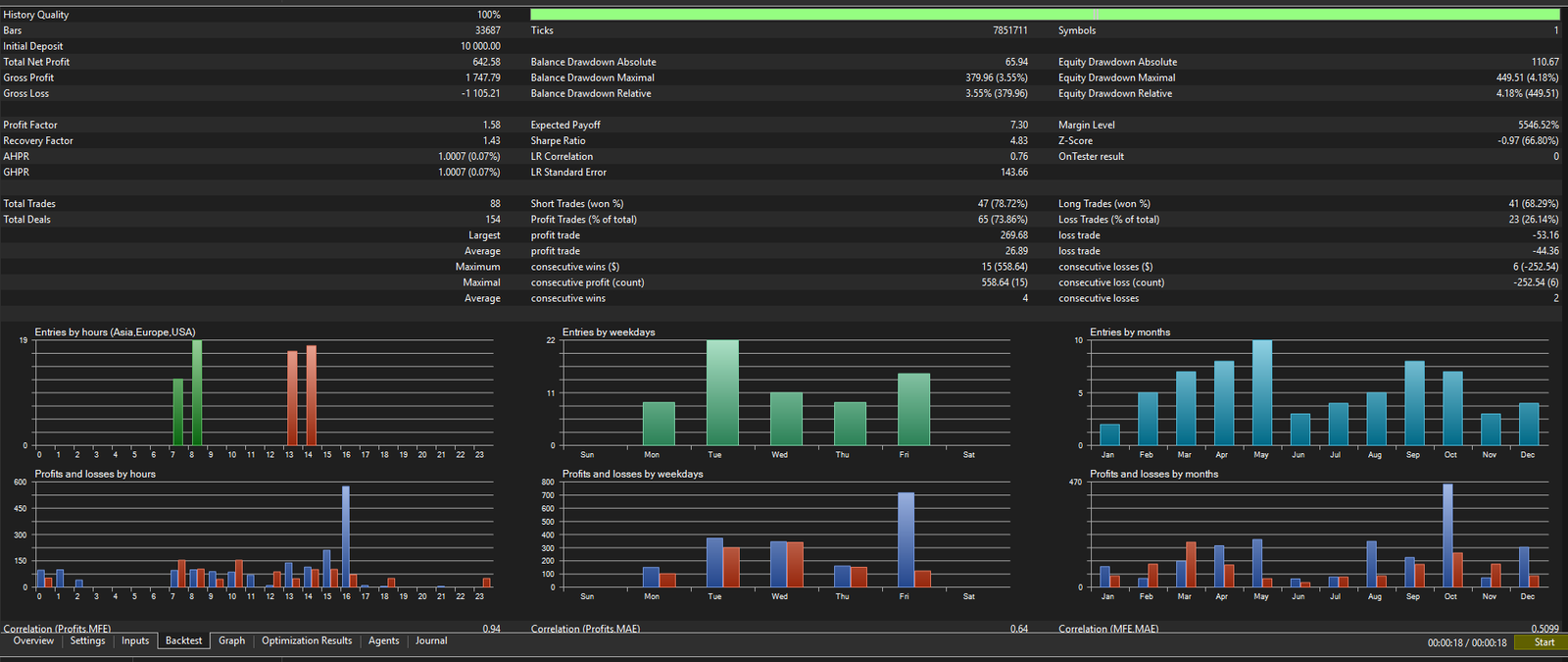Select the Short Trades (won %) value
Viewport: 1568px width, 662px height.
[1003, 204]
